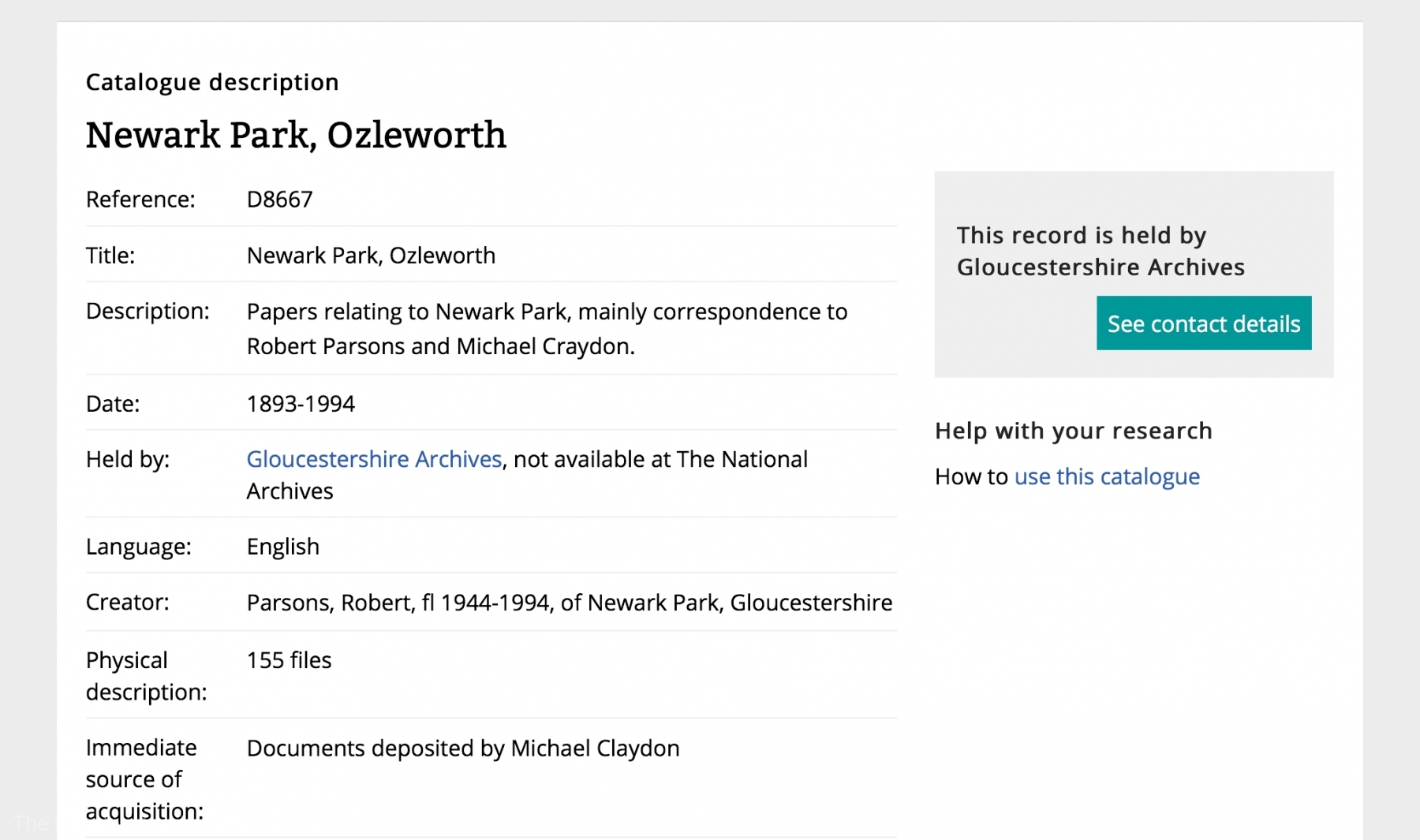Click the large 'Newark Park, Ozleworth' page heading
1420x840 pixels.
(296, 135)
